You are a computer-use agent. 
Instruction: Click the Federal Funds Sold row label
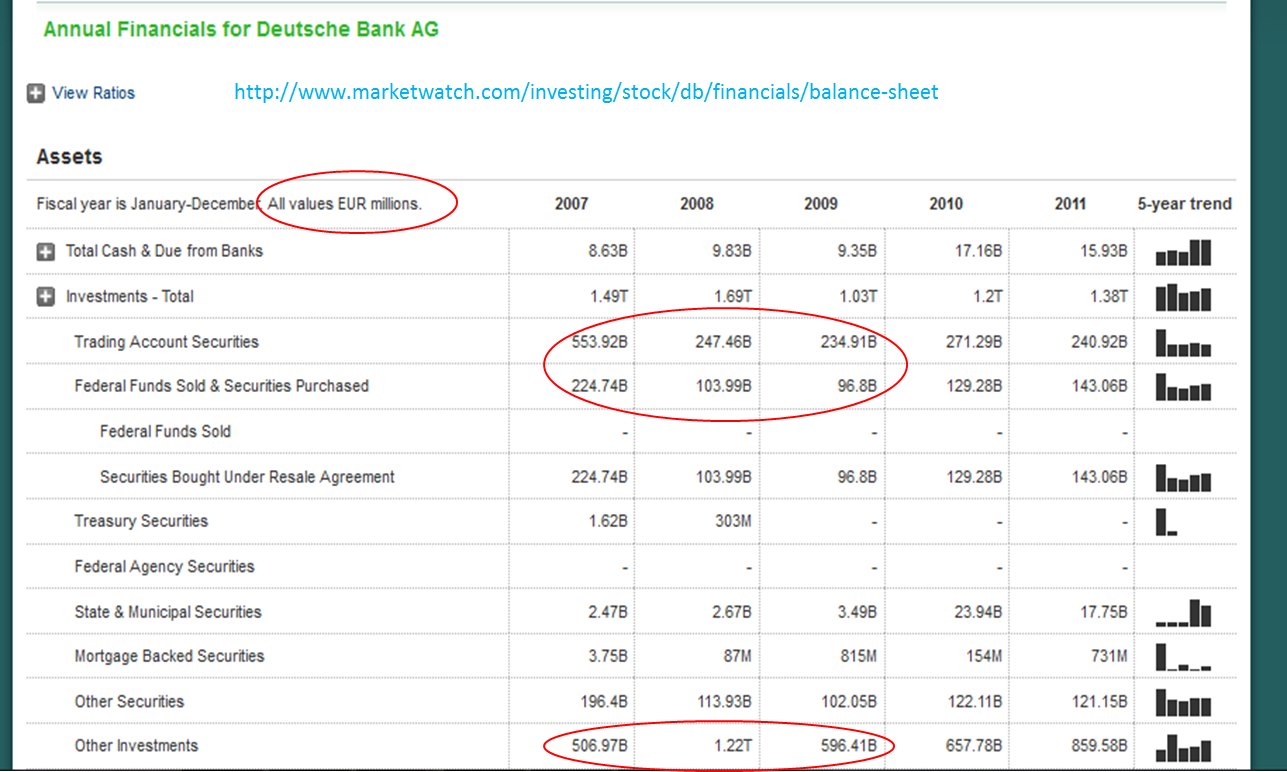pyautogui.click(x=165, y=432)
